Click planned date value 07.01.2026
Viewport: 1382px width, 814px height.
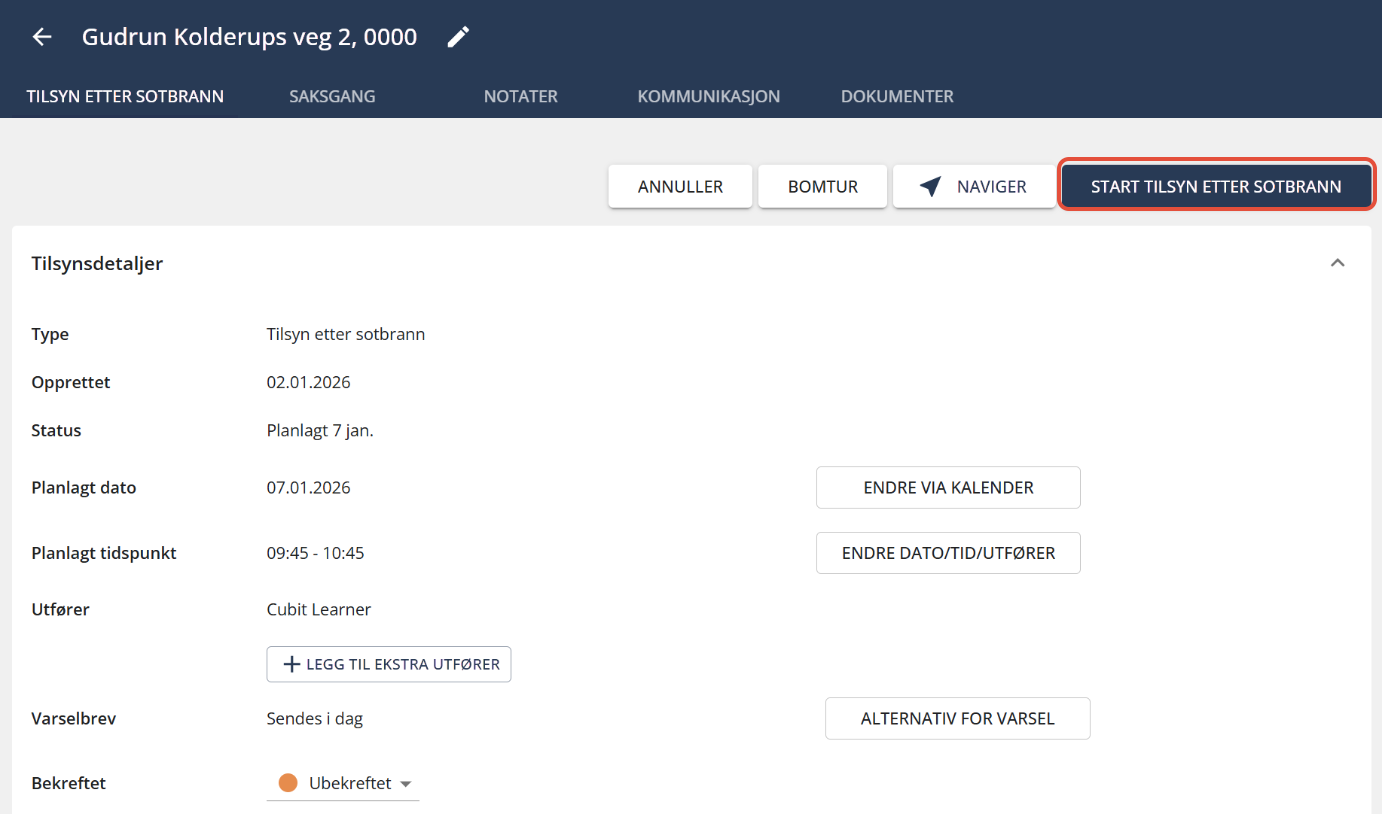pos(308,488)
